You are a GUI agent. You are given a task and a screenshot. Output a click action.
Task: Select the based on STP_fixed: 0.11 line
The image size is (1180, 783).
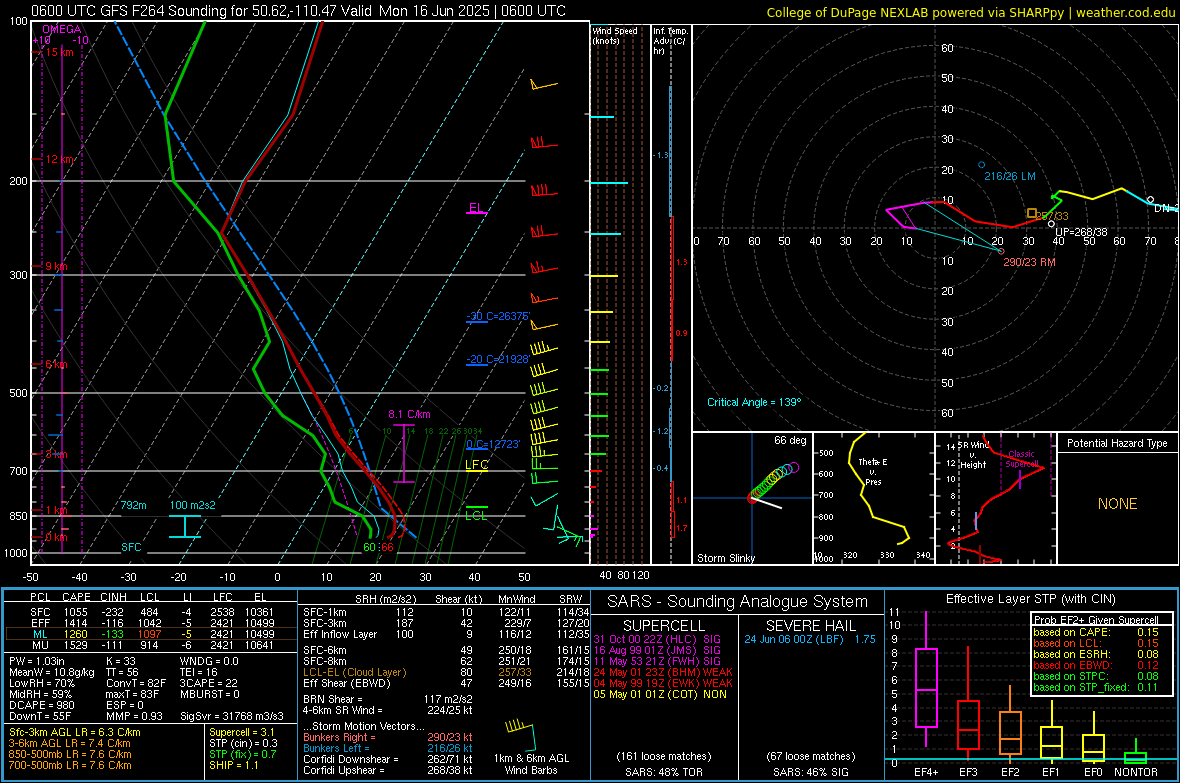pos(1096,687)
